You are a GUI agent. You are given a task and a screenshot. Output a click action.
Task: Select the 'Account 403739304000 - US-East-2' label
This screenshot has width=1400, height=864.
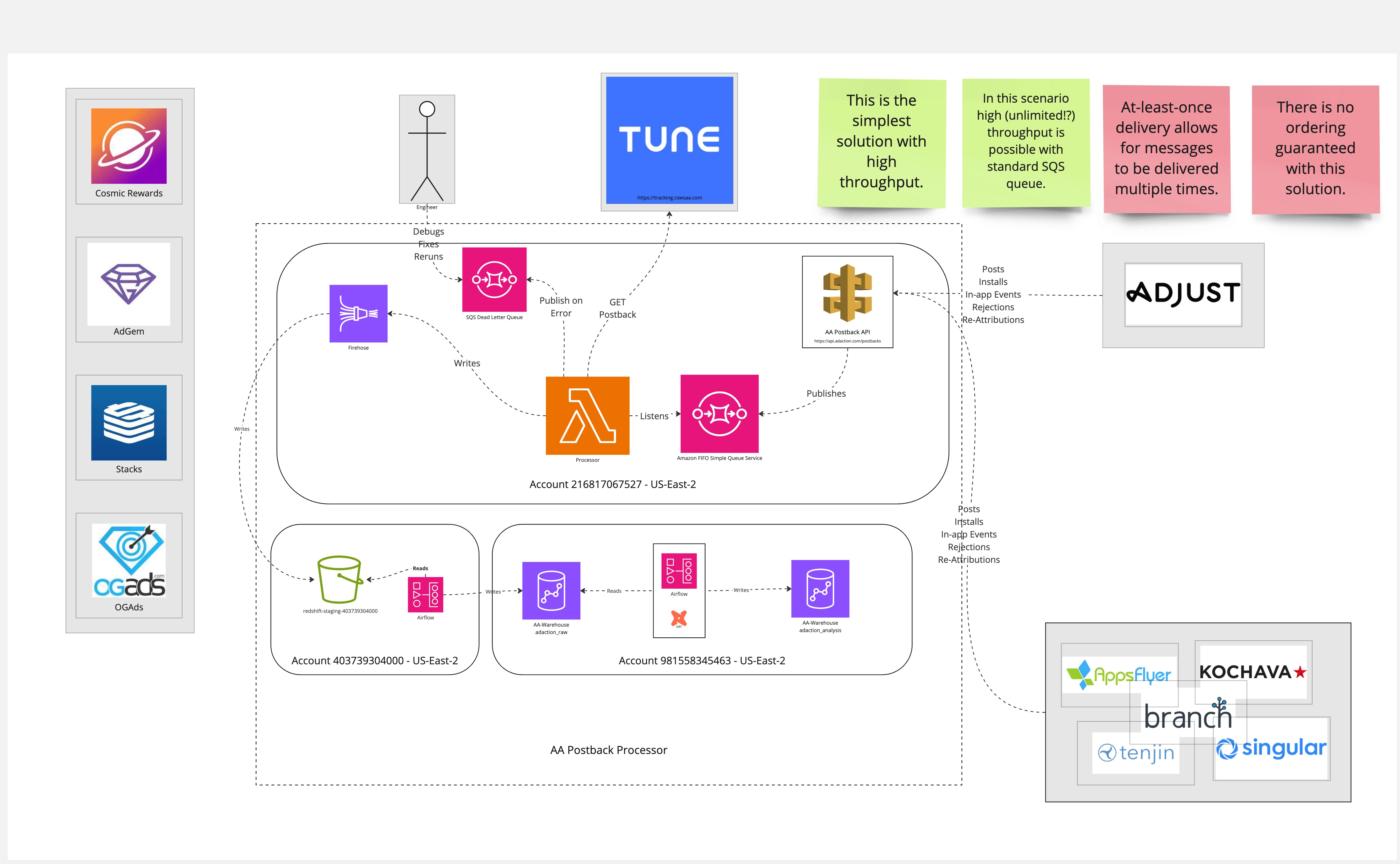pos(375,660)
